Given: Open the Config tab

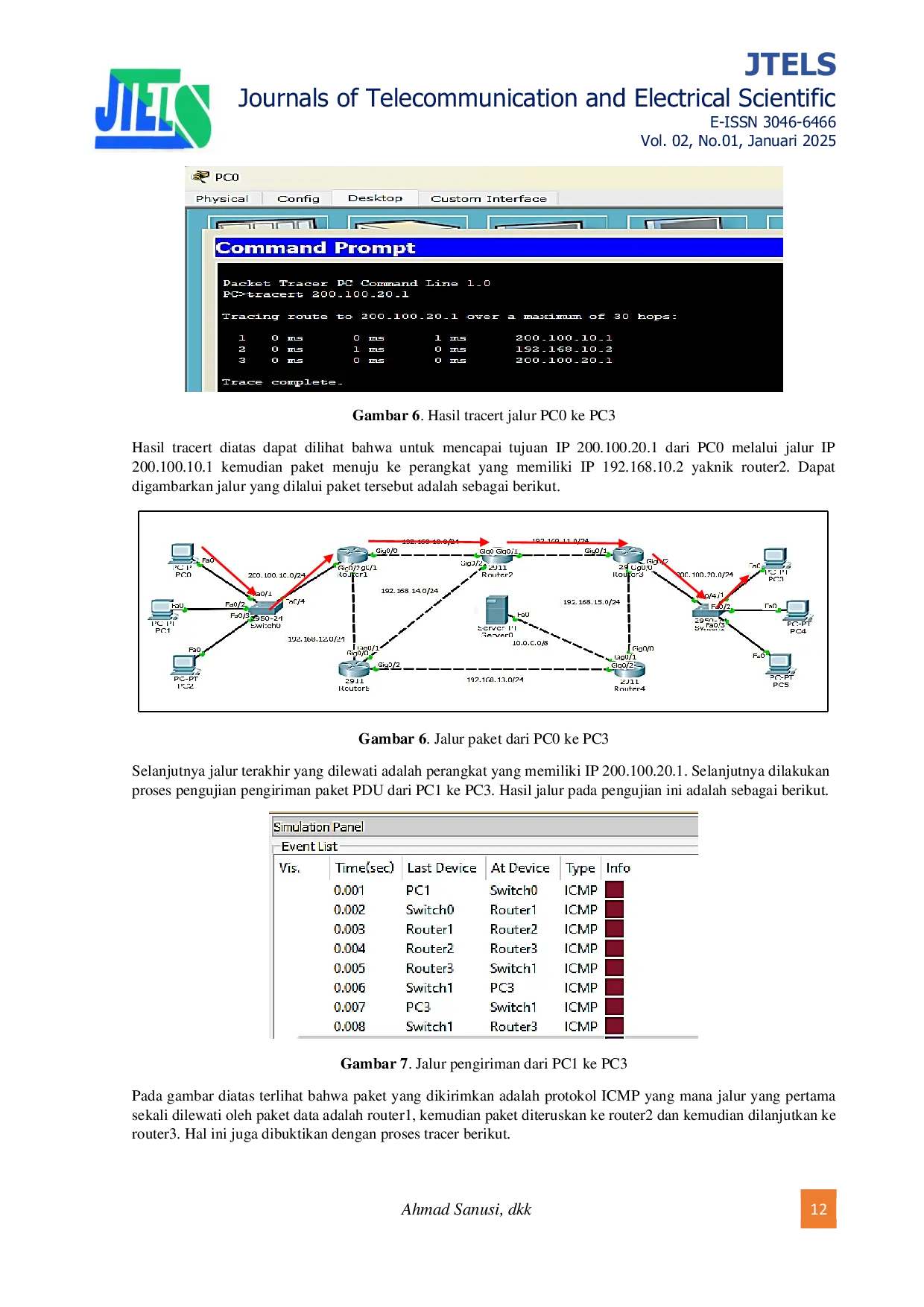Looking at the screenshot, I should coord(298,199).
